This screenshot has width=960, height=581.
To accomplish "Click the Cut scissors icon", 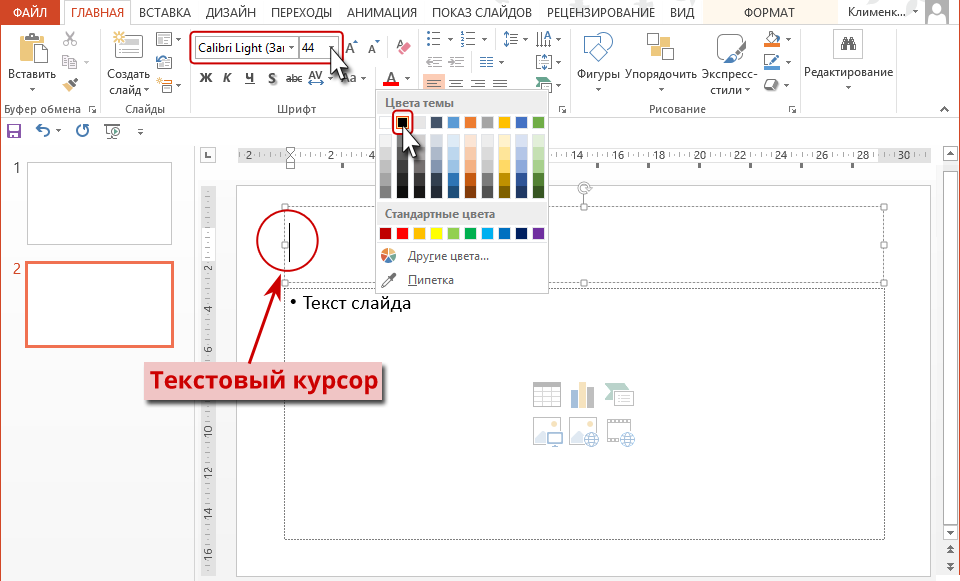I will pyautogui.click(x=70, y=40).
